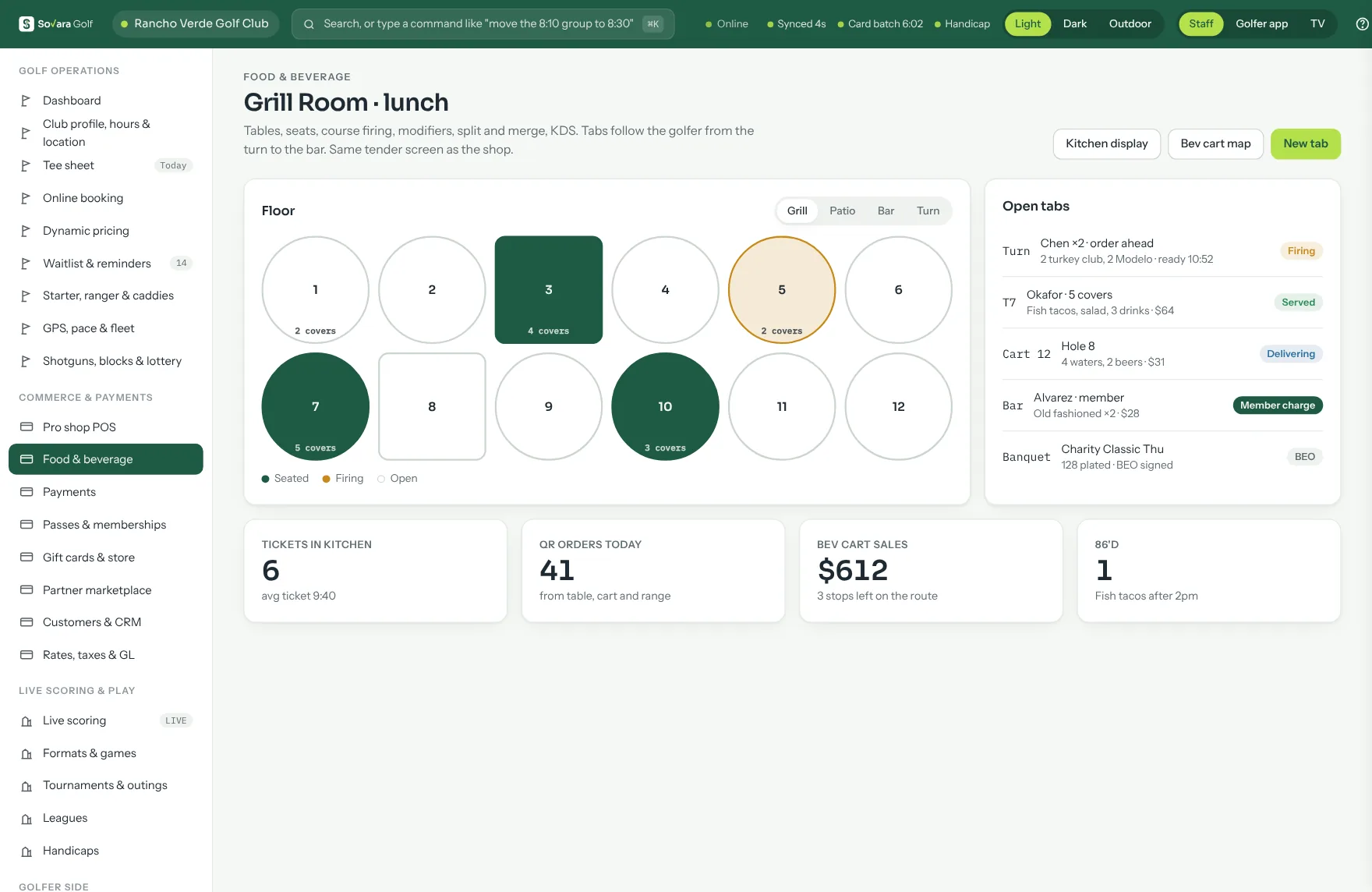Click the icon beside Tournaments & outings
Image resolution: width=1372 pixels, height=892 pixels.
coord(27,786)
